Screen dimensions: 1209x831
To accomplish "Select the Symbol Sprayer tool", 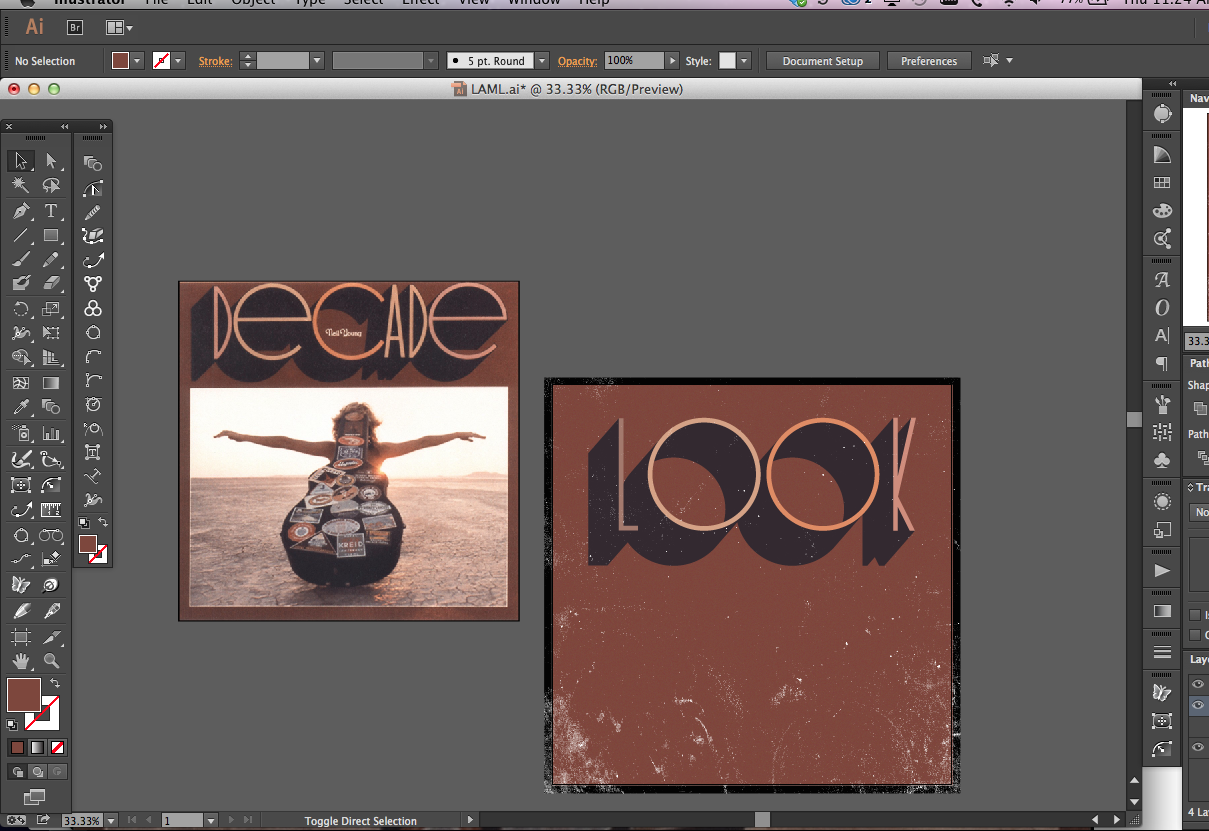I will click(21, 433).
